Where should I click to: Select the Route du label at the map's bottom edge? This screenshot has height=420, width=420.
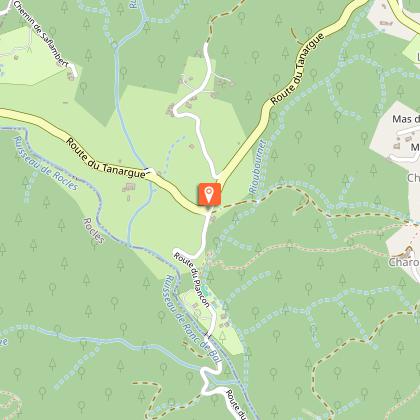tap(237, 404)
